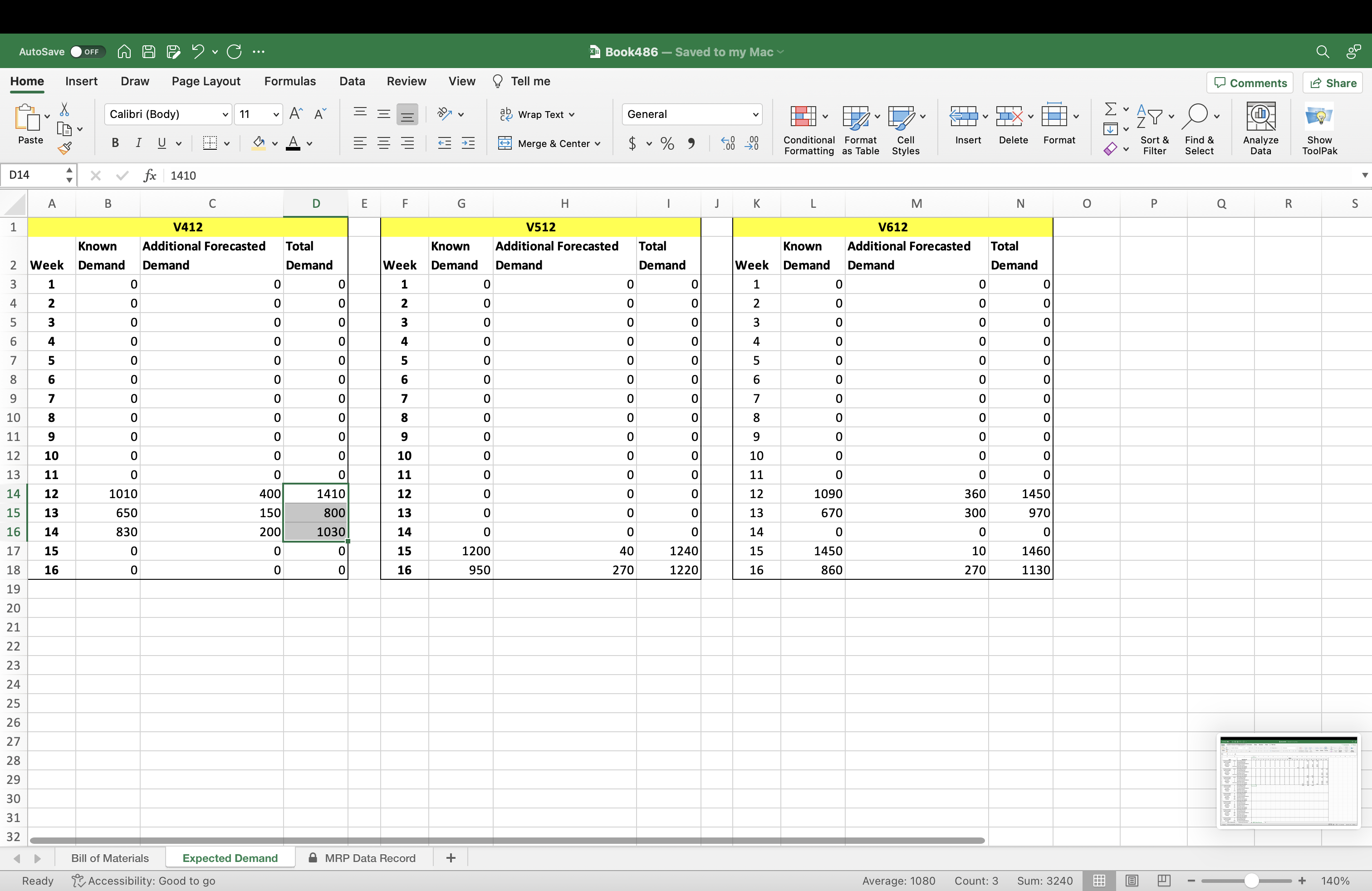Switch to Bill of Materials sheet
The image size is (1372, 891).
pyautogui.click(x=109, y=857)
